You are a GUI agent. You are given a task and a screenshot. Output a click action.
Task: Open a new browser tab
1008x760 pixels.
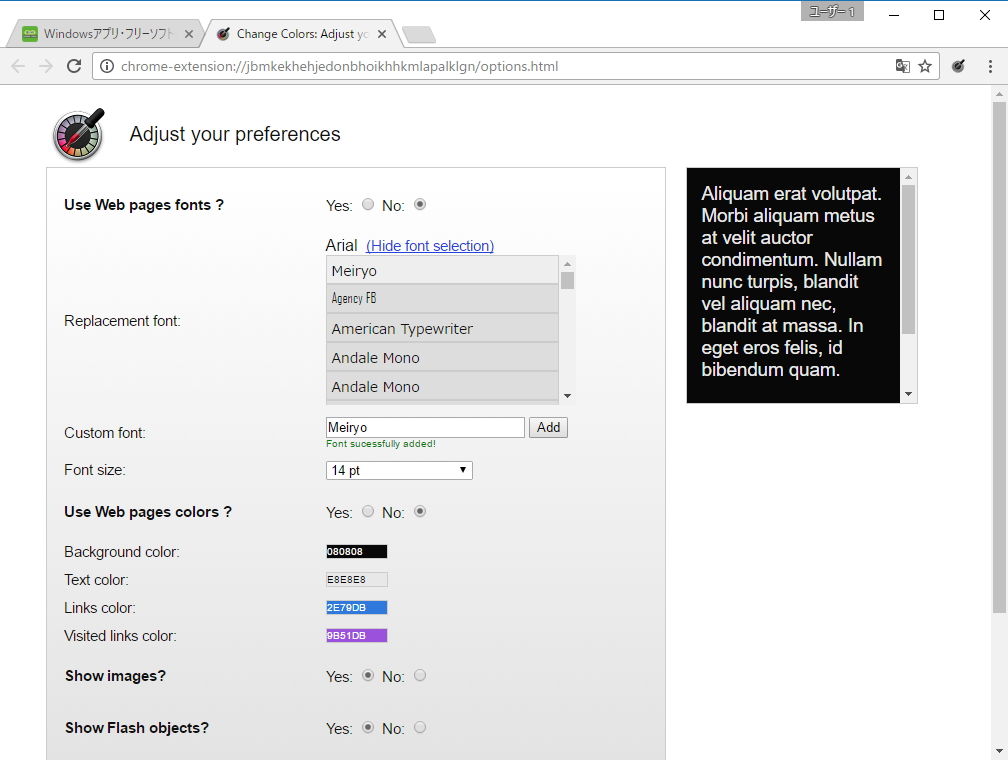coord(419,35)
